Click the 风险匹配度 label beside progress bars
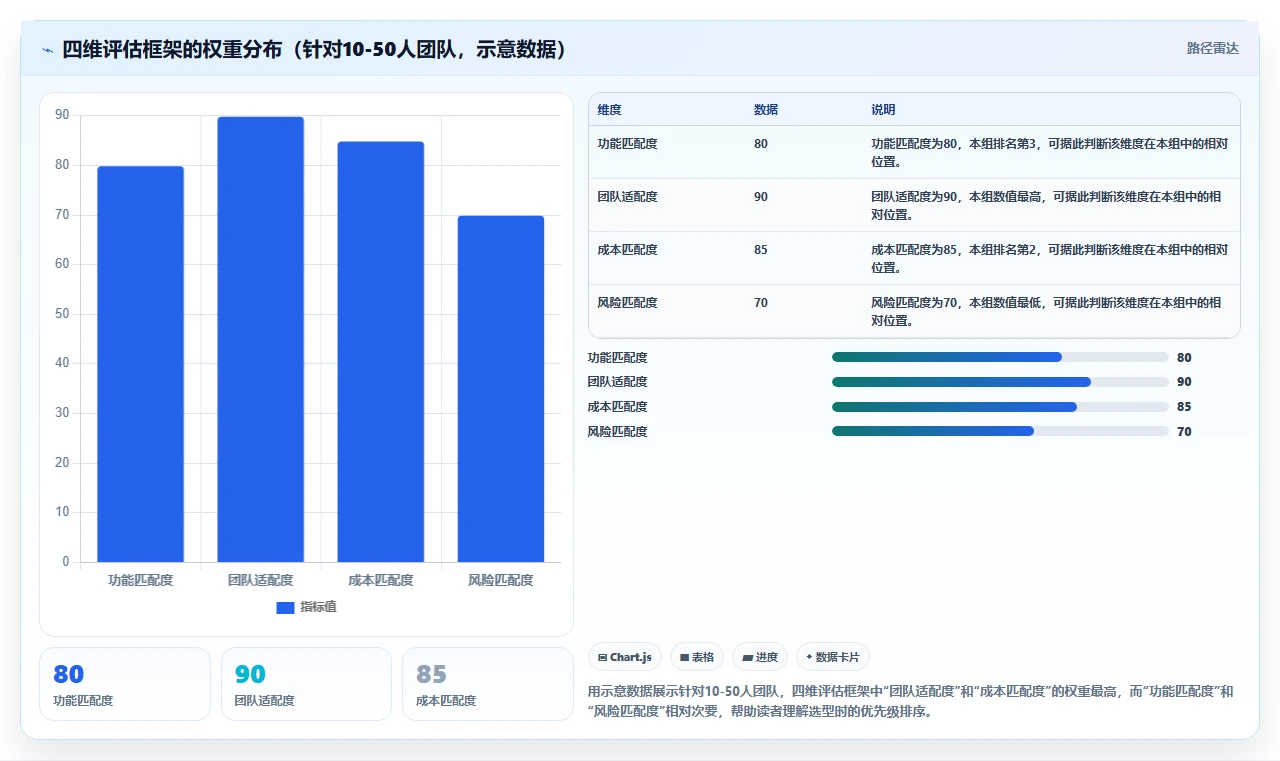Image resolution: width=1280 pixels, height=761 pixels. [617, 432]
